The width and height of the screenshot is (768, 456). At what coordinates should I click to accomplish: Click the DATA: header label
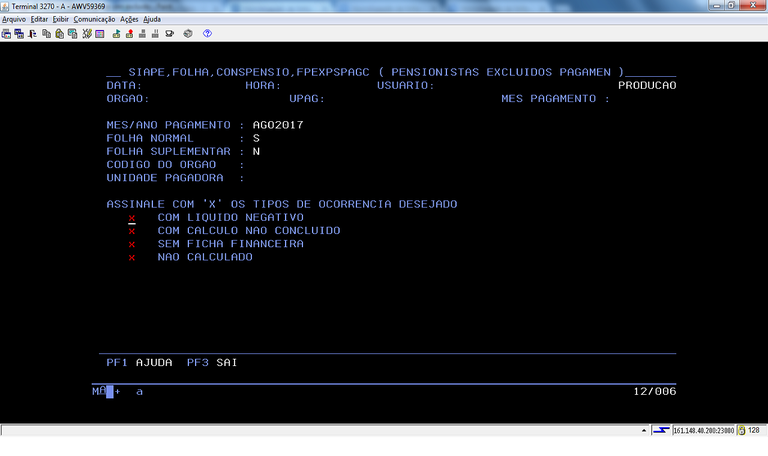tap(124, 85)
